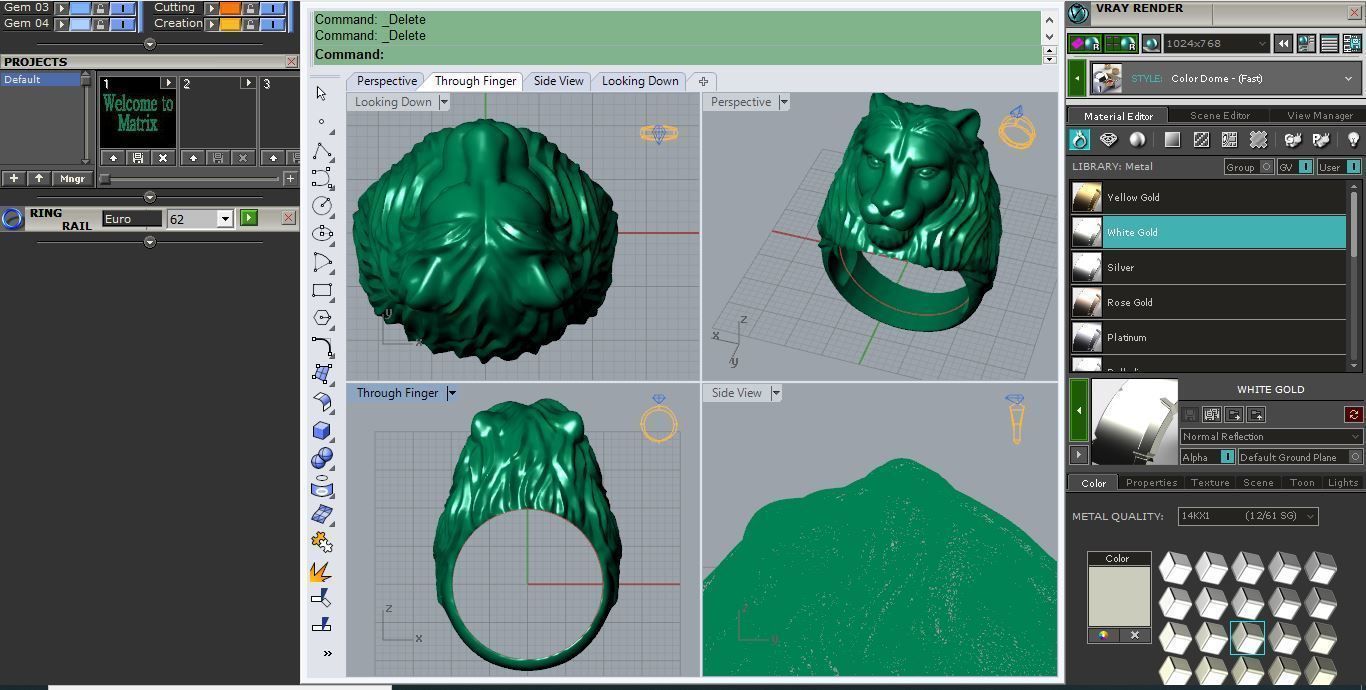Screen dimensions: 1366x690
Task: Open the puzzle-piece gear tool
Action: point(322,542)
